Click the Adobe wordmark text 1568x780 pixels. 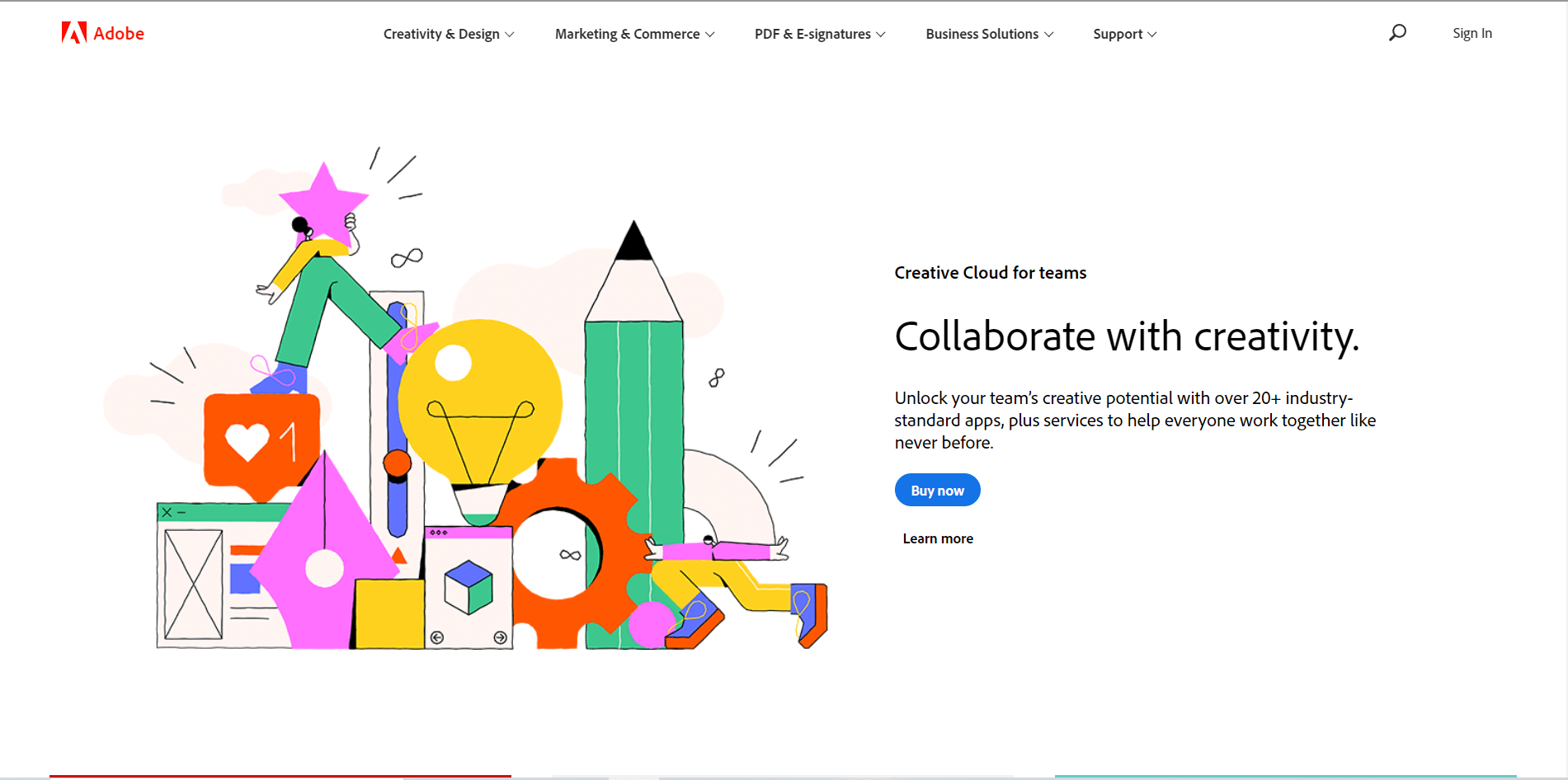(x=119, y=34)
